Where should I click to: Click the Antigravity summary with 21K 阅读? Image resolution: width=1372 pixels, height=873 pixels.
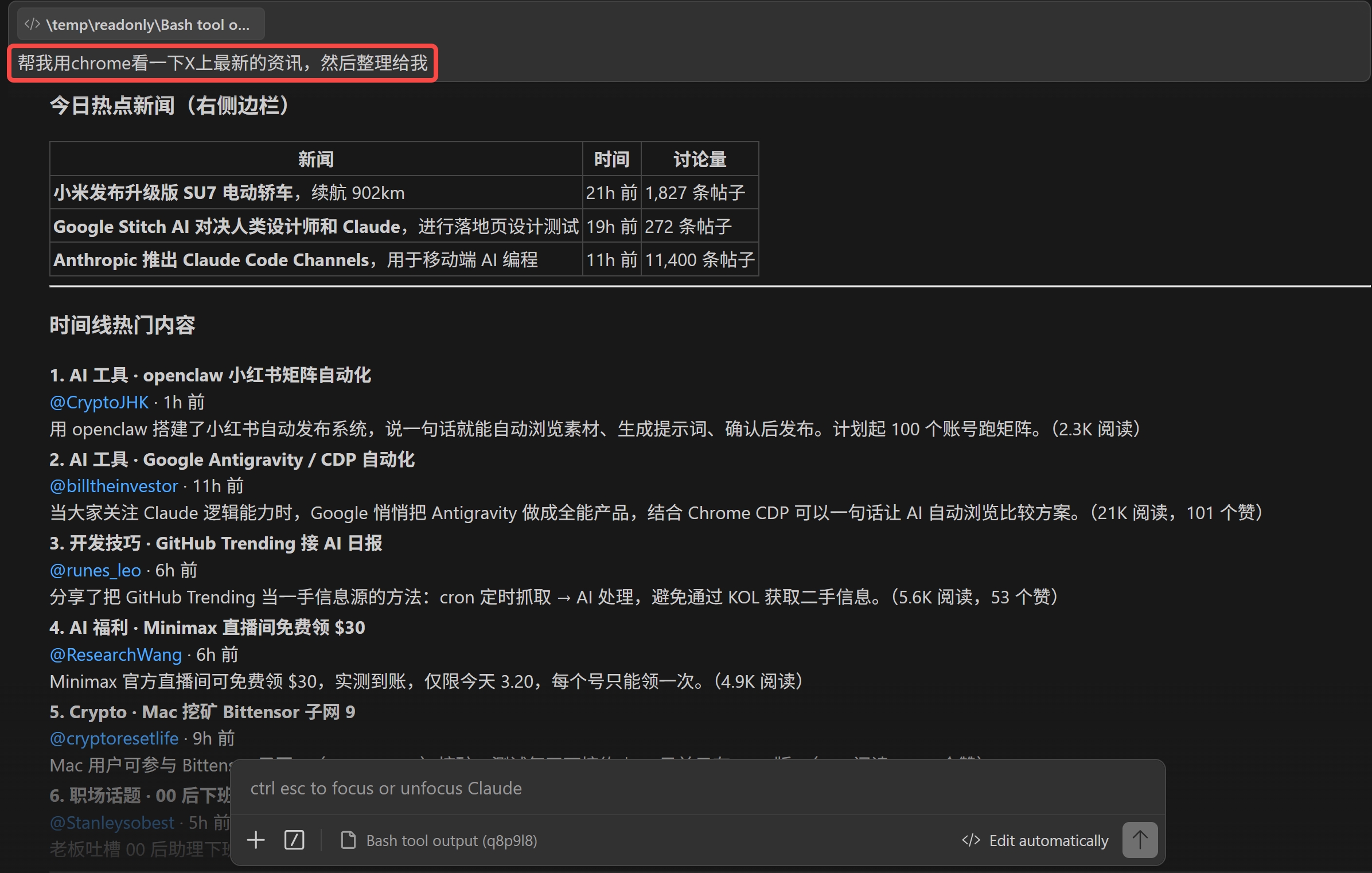coord(656,513)
